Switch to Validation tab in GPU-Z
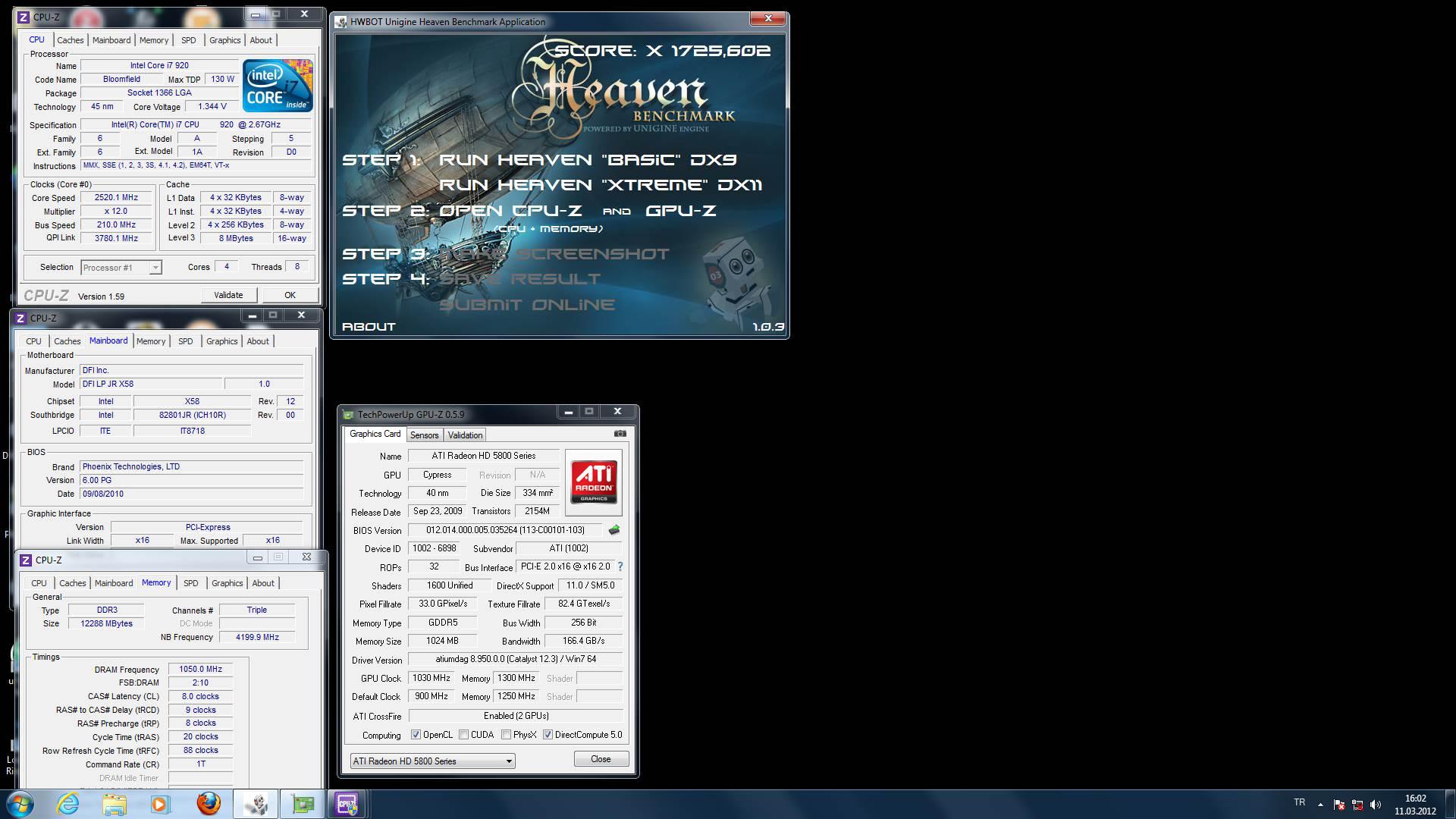This screenshot has height=819, width=1456. click(465, 435)
